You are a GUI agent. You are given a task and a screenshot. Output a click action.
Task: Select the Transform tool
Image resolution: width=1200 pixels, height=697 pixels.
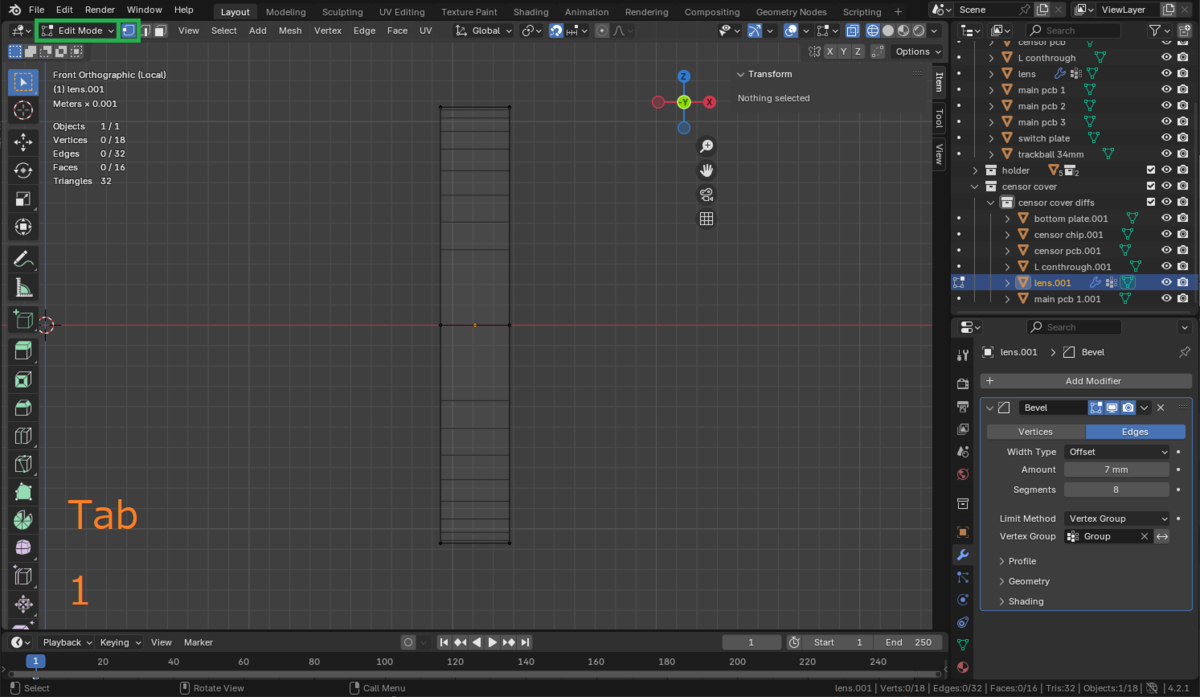[x=23, y=227]
